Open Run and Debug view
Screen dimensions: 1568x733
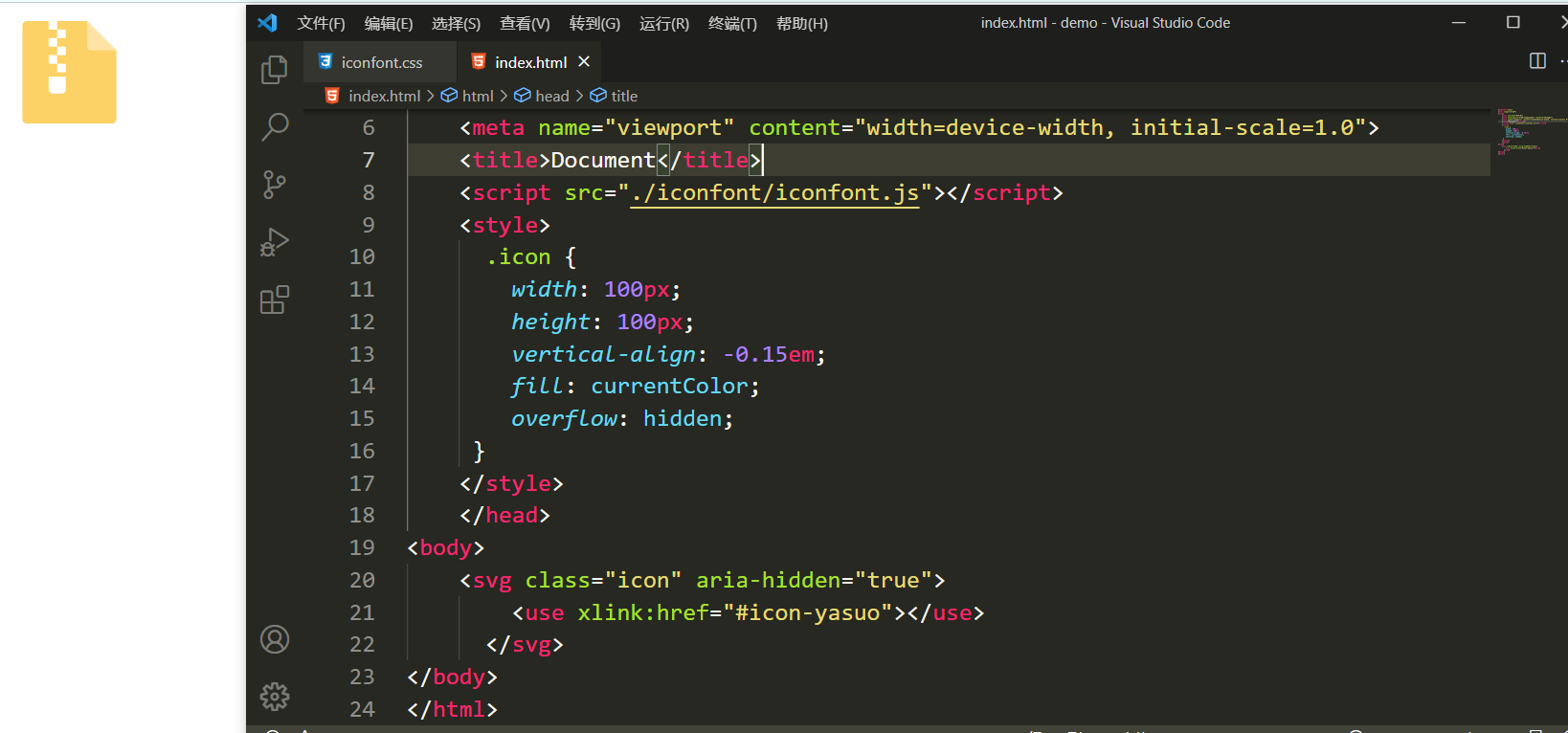[275, 242]
